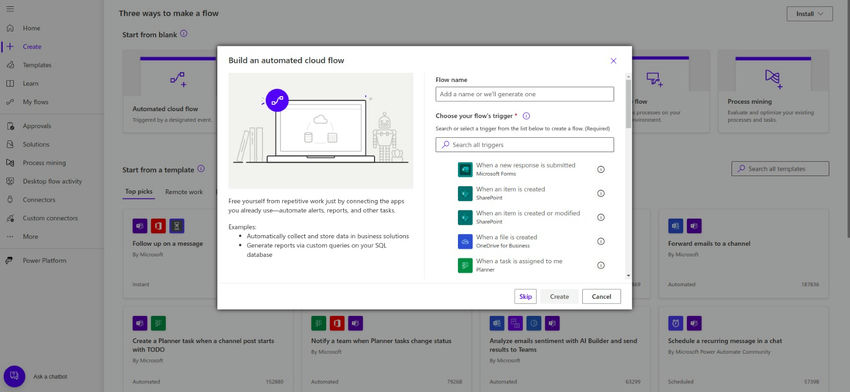Screen dimensions: 850x392
Task: Close the Build an automated cloud flow dialog
Action: pos(613,61)
